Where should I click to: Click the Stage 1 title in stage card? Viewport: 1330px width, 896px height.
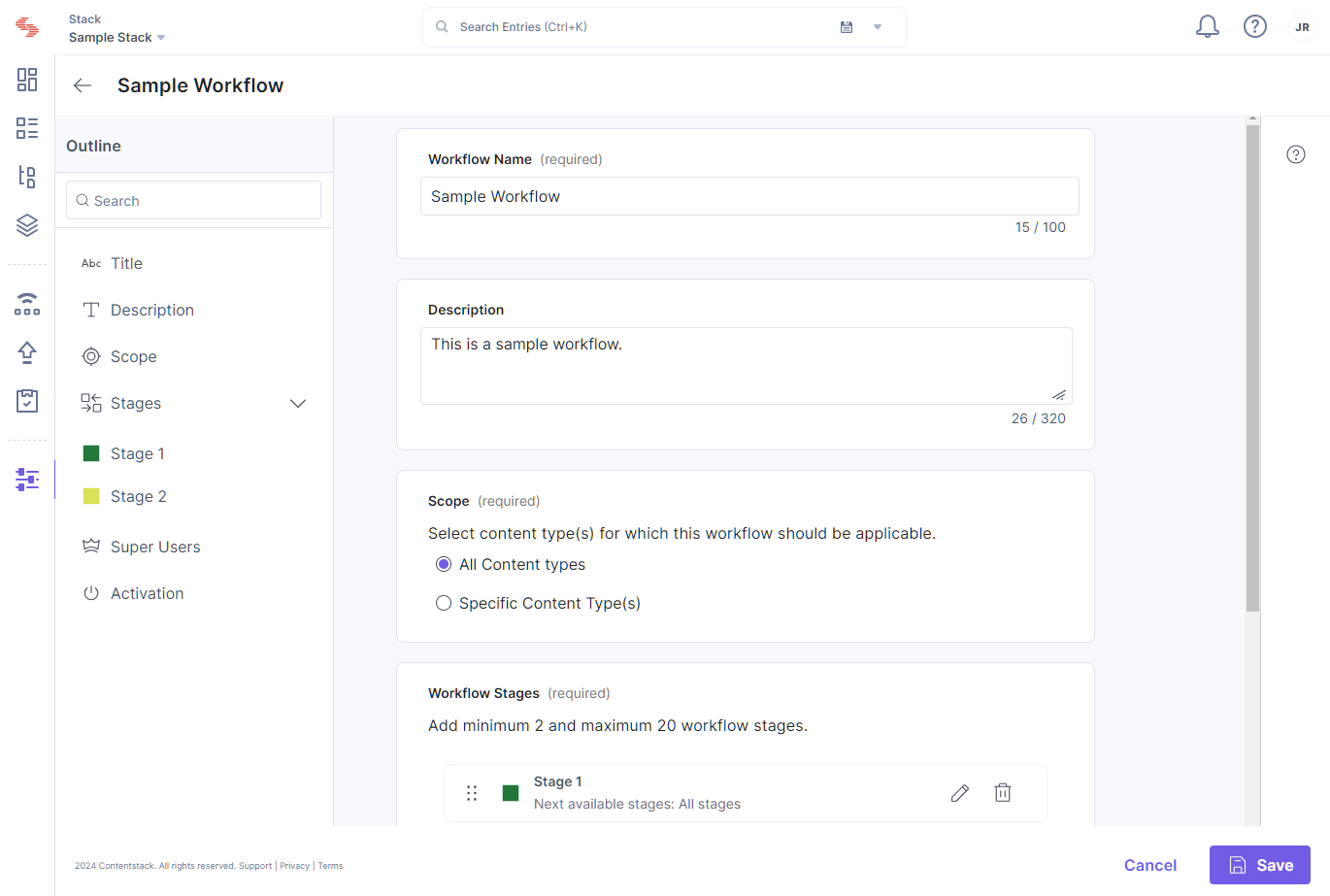point(558,781)
